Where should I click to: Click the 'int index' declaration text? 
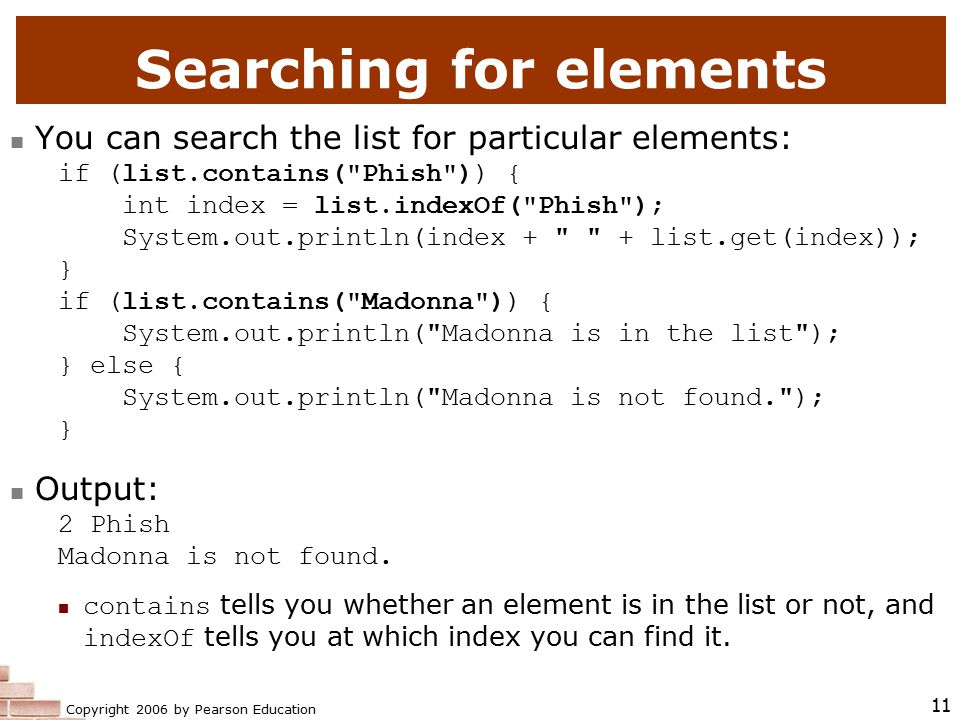(x=194, y=205)
